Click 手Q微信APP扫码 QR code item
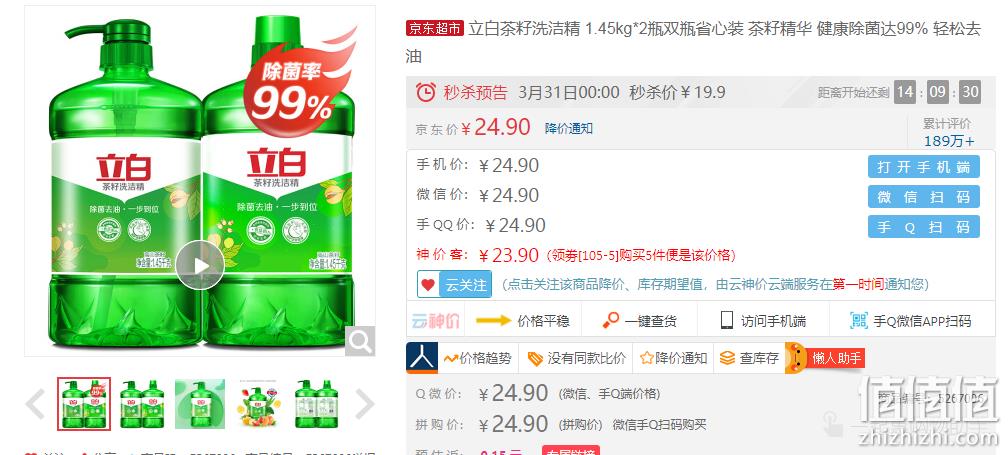This screenshot has height=455, width=1008. (911, 321)
